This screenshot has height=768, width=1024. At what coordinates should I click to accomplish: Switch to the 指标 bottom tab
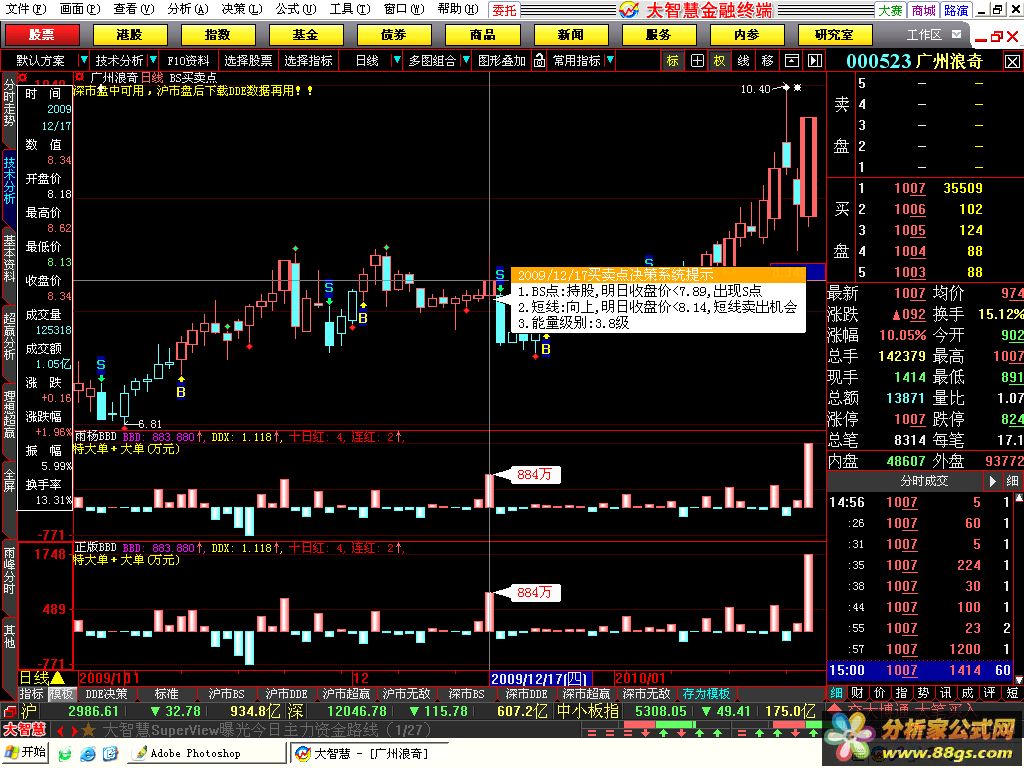[x=31, y=694]
